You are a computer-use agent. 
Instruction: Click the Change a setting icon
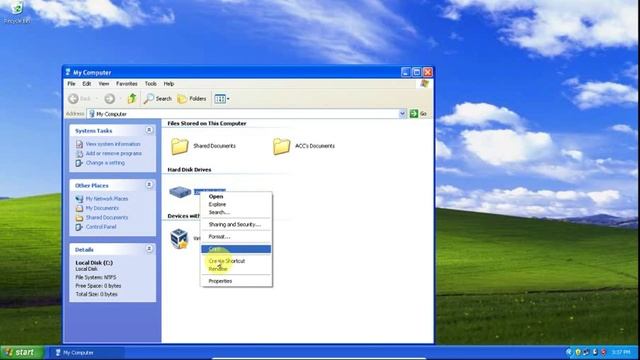79,163
